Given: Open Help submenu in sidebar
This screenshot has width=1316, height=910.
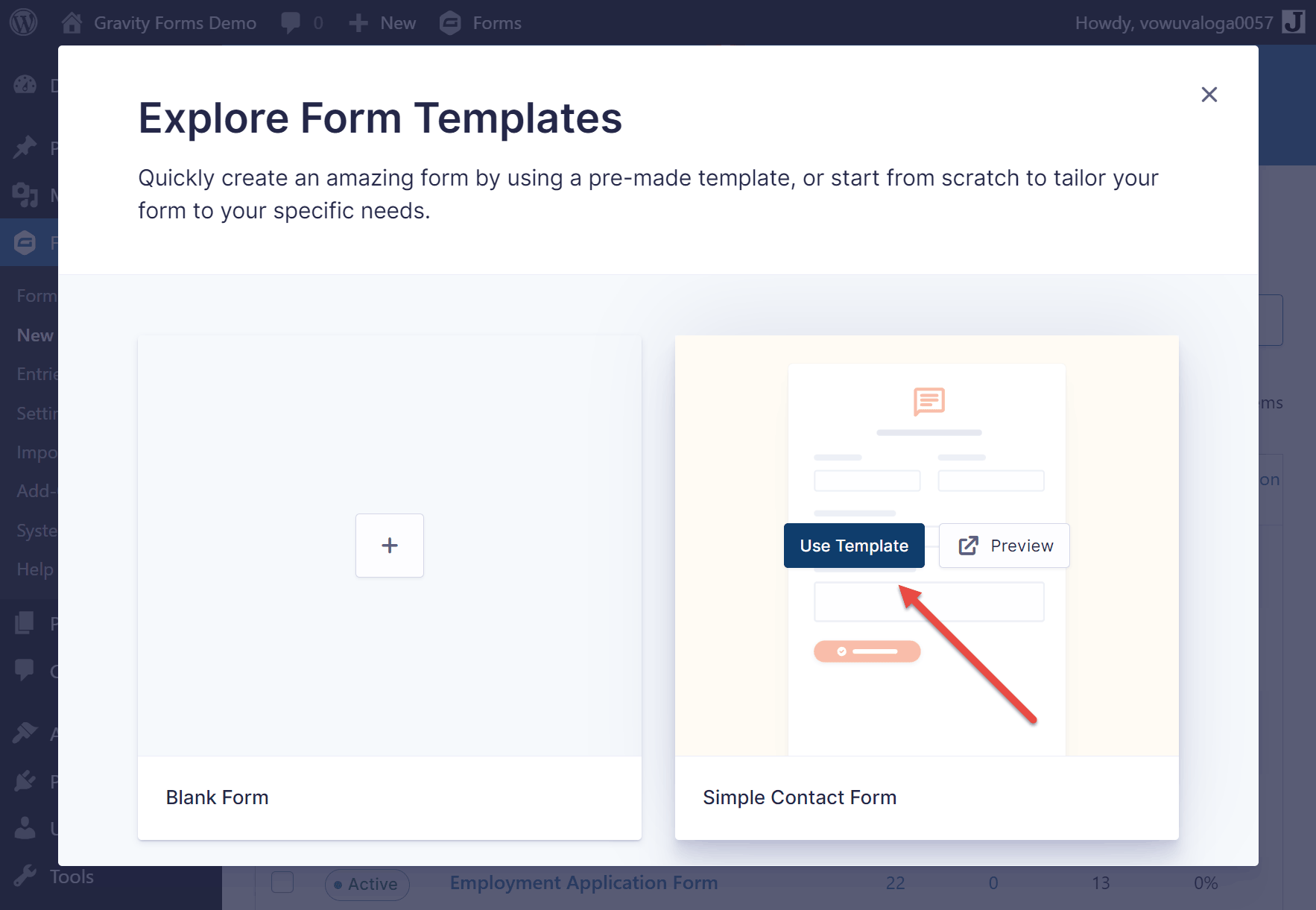Looking at the screenshot, I should click(35, 569).
